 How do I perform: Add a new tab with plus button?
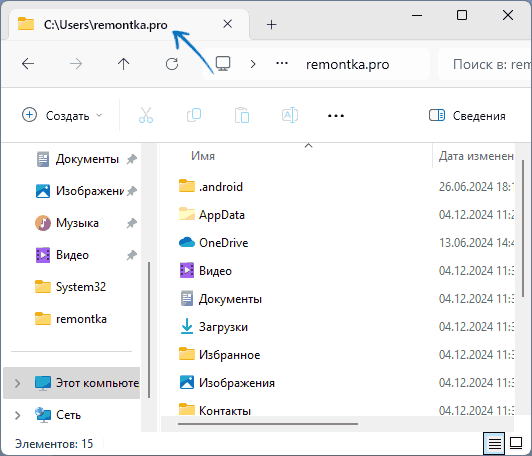point(271,24)
